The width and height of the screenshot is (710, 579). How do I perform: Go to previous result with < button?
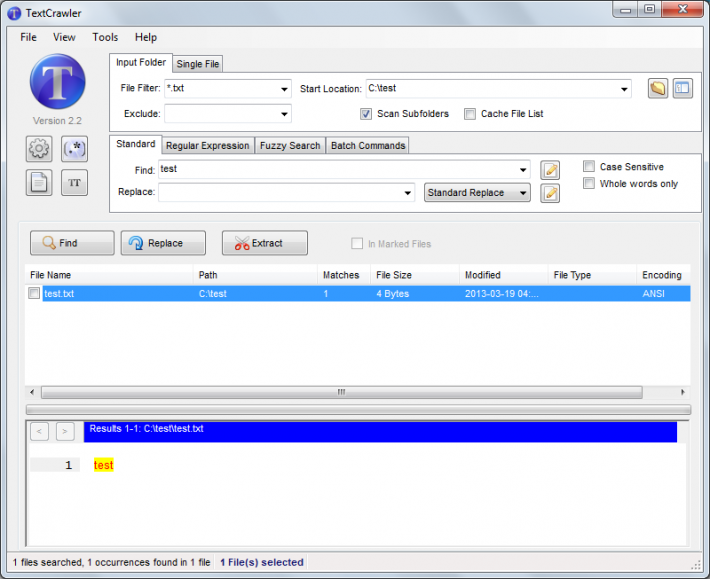pyautogui.click(x=39, y=431)
